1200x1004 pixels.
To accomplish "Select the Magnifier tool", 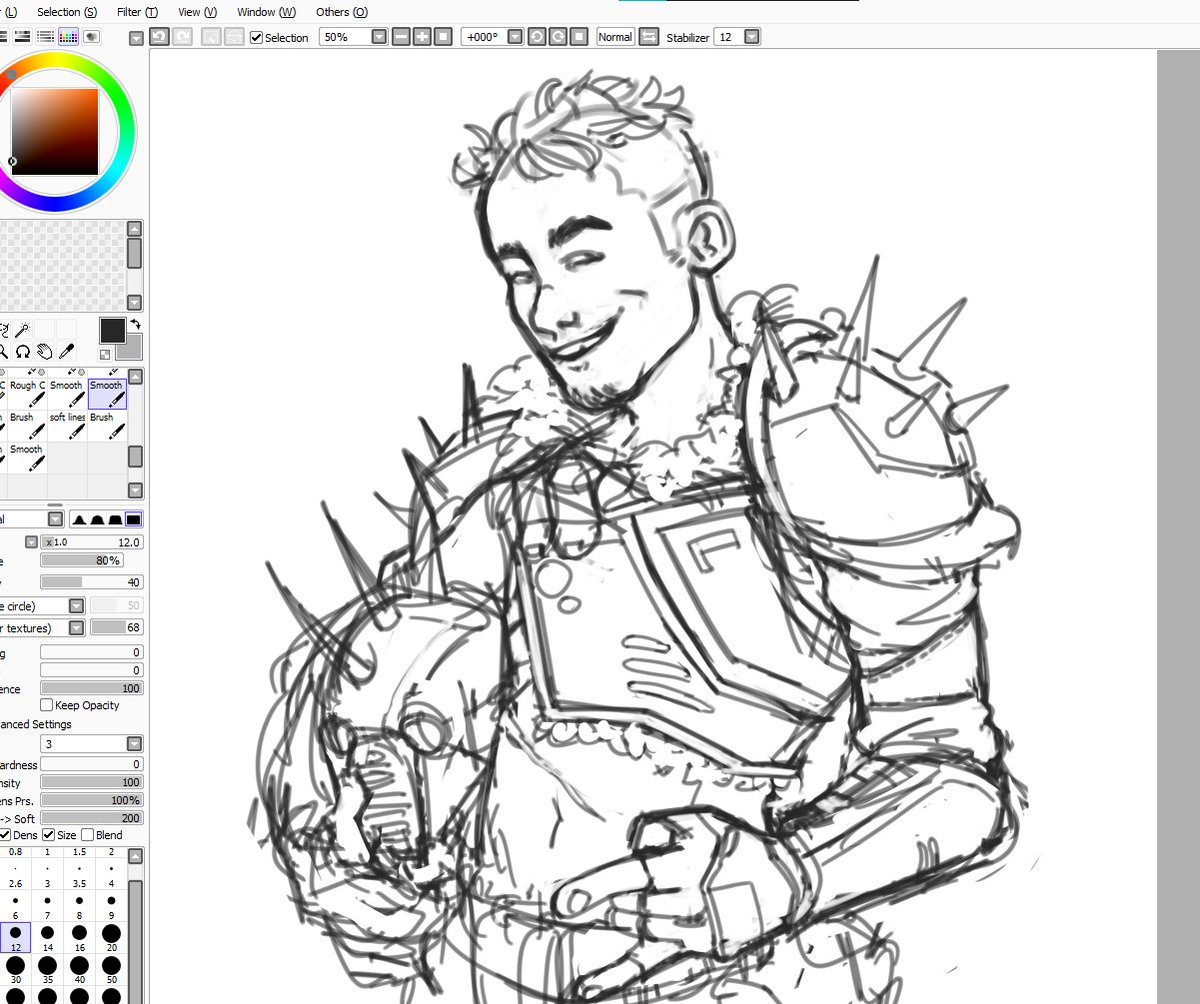I will 5,352.
